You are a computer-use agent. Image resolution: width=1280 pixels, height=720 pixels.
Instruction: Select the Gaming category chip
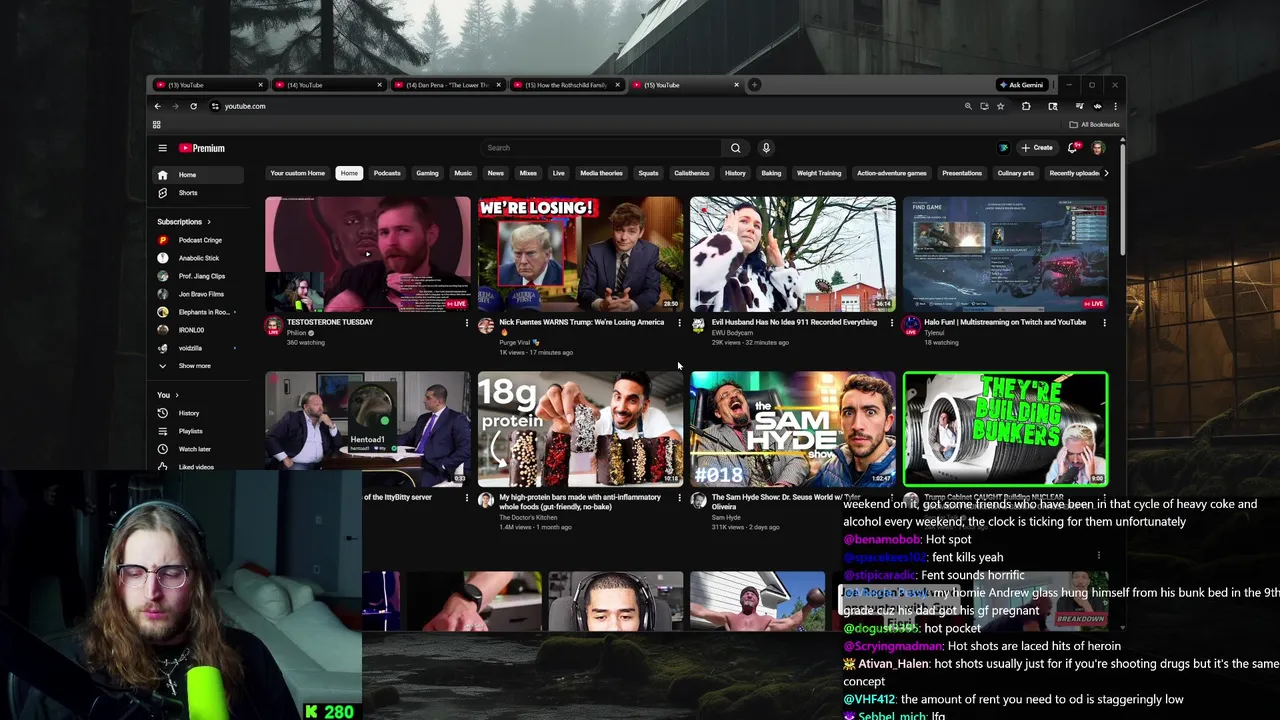(427, 173)
